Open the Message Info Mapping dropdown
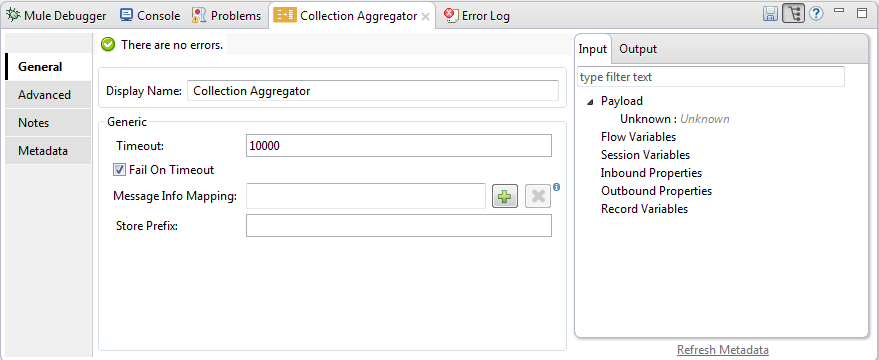This screenshot has height=360, width=879. click(366, 196)
